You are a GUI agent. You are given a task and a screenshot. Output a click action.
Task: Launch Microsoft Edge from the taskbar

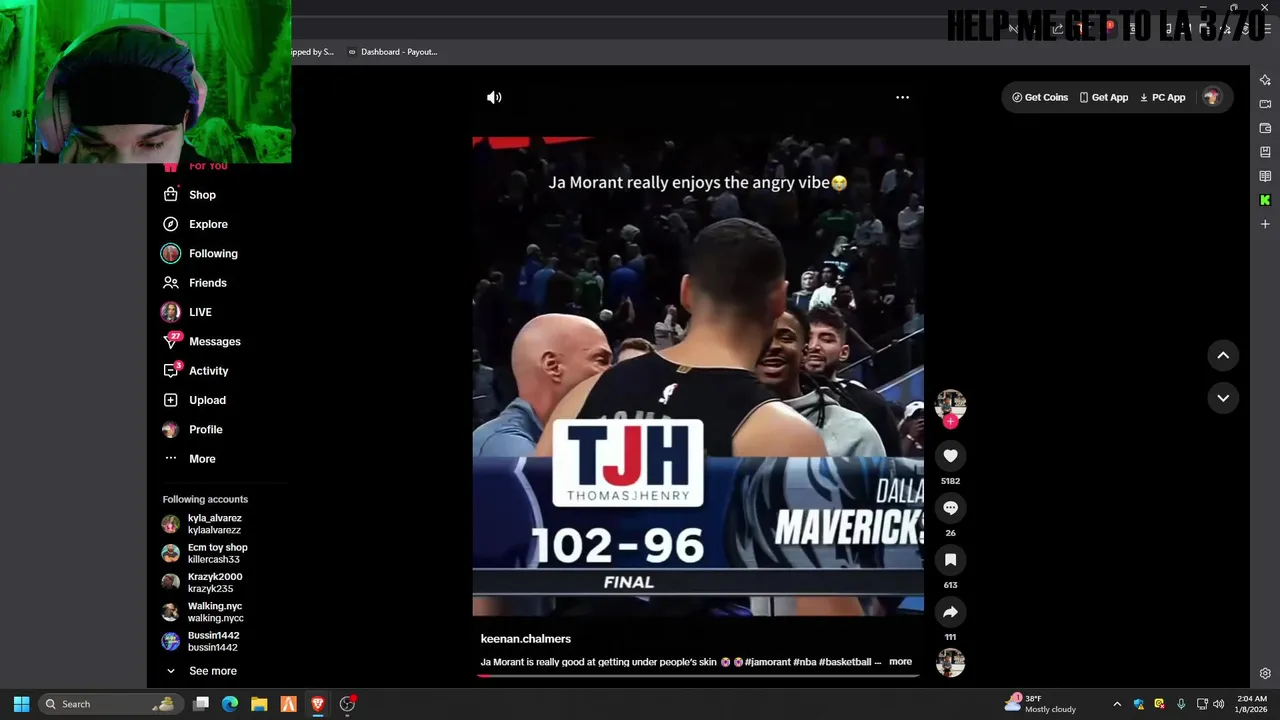(230, 704)
